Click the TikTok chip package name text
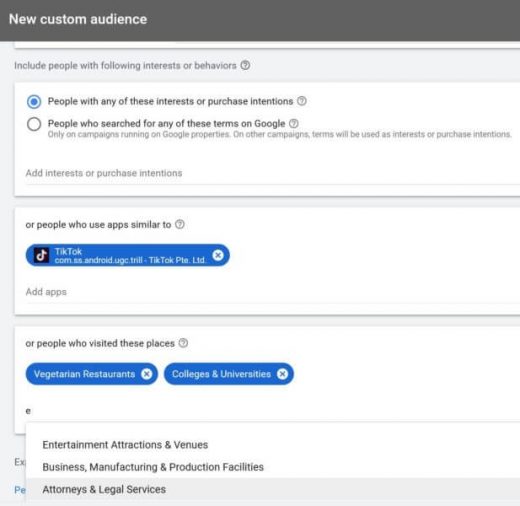This screenshot has height=506, width=520. click(130, 260)
